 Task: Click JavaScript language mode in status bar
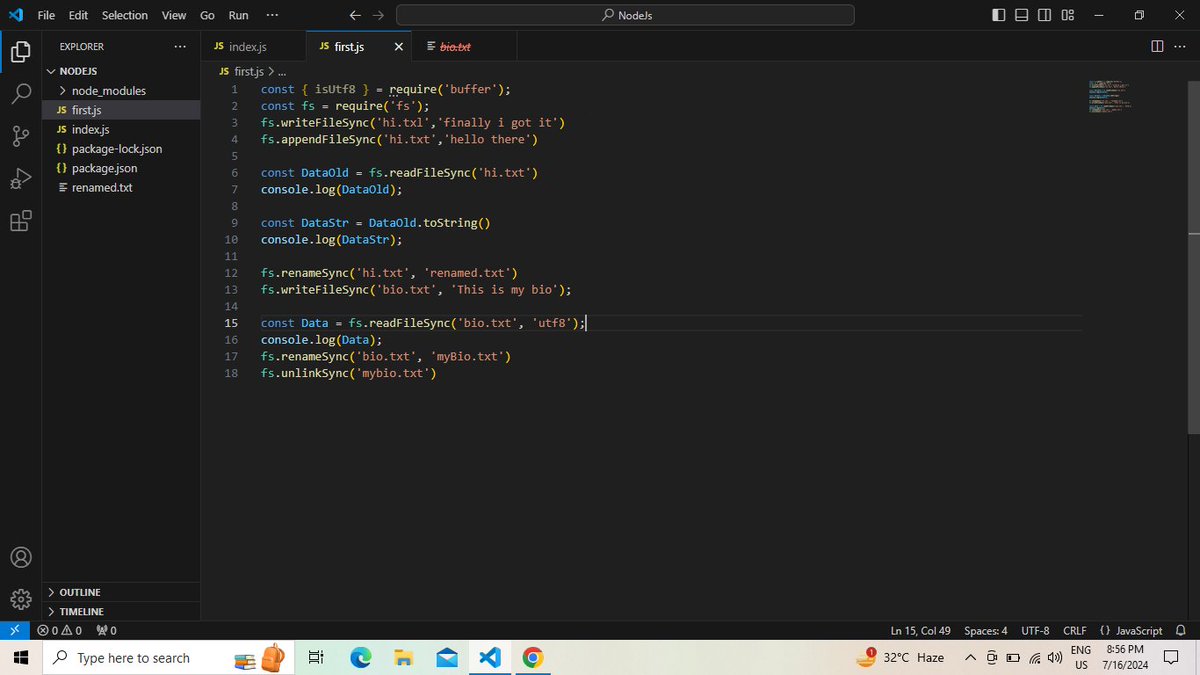tap(1131, 631)
